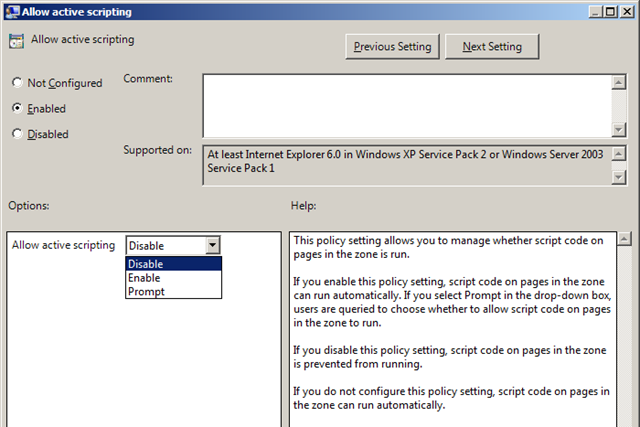The width and height of the screenshot is (640, 427).
Task: Click the Supported on box scroll up arrow
Action: (619, 154)
